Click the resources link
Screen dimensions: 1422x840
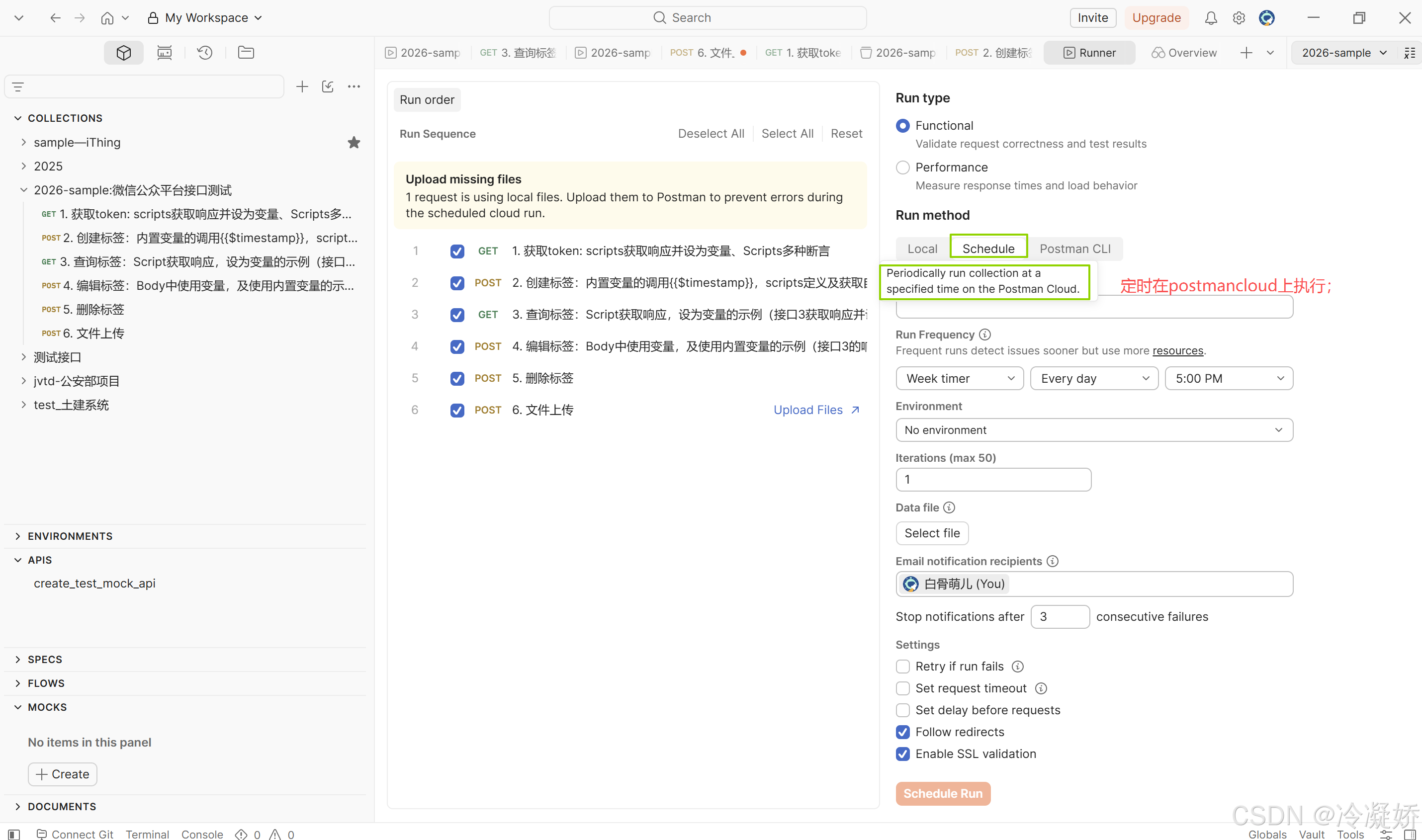click(x=1177, y=350)
